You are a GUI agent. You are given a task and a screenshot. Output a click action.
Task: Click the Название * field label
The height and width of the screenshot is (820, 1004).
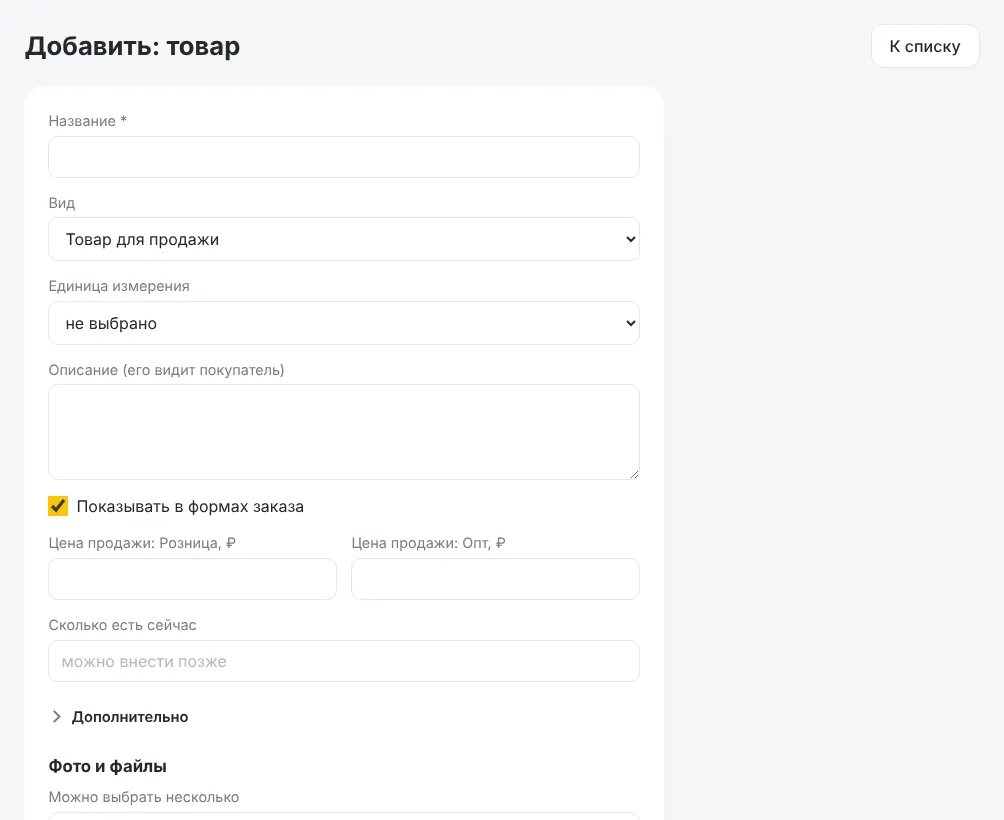(88, 121)
